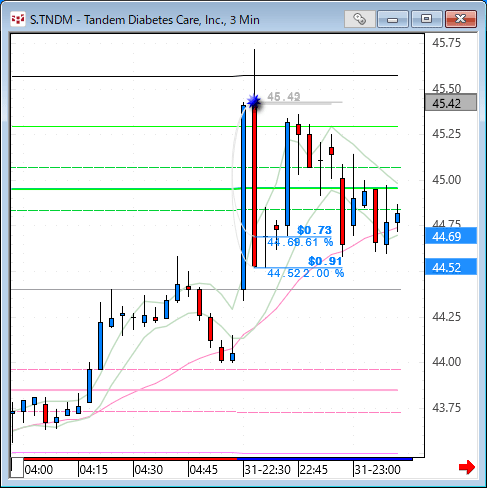Click the blue star marker at 45.42
This screenshot has height=488, width=487.
(254, 101)
